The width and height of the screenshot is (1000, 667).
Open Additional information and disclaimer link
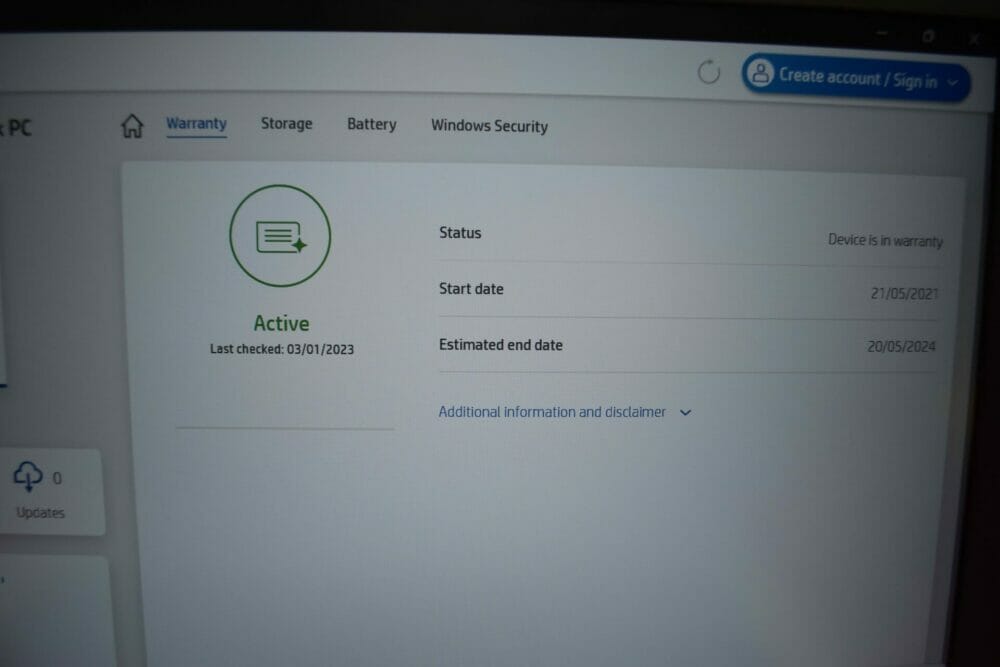[x=552, y=412]
